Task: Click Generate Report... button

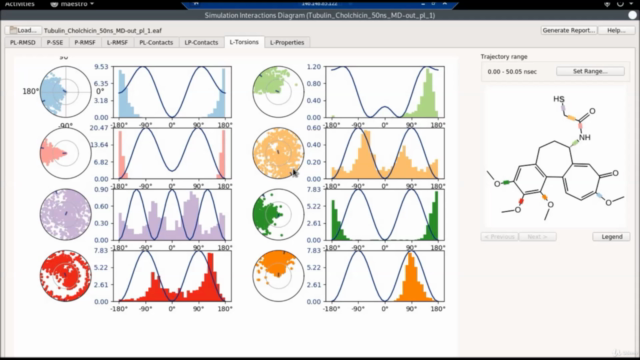Action: (569, 30)
